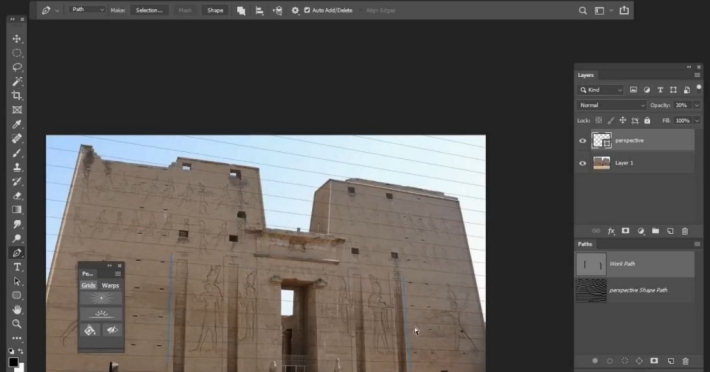Switch to the Warps tab

pos(110,286)
